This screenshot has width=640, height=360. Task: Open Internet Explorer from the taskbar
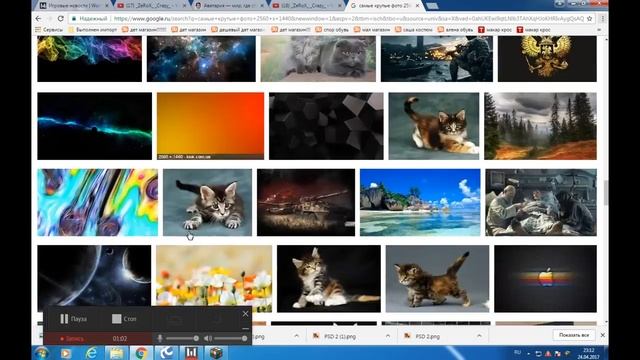pyautogui.click(x=91, y=353)
